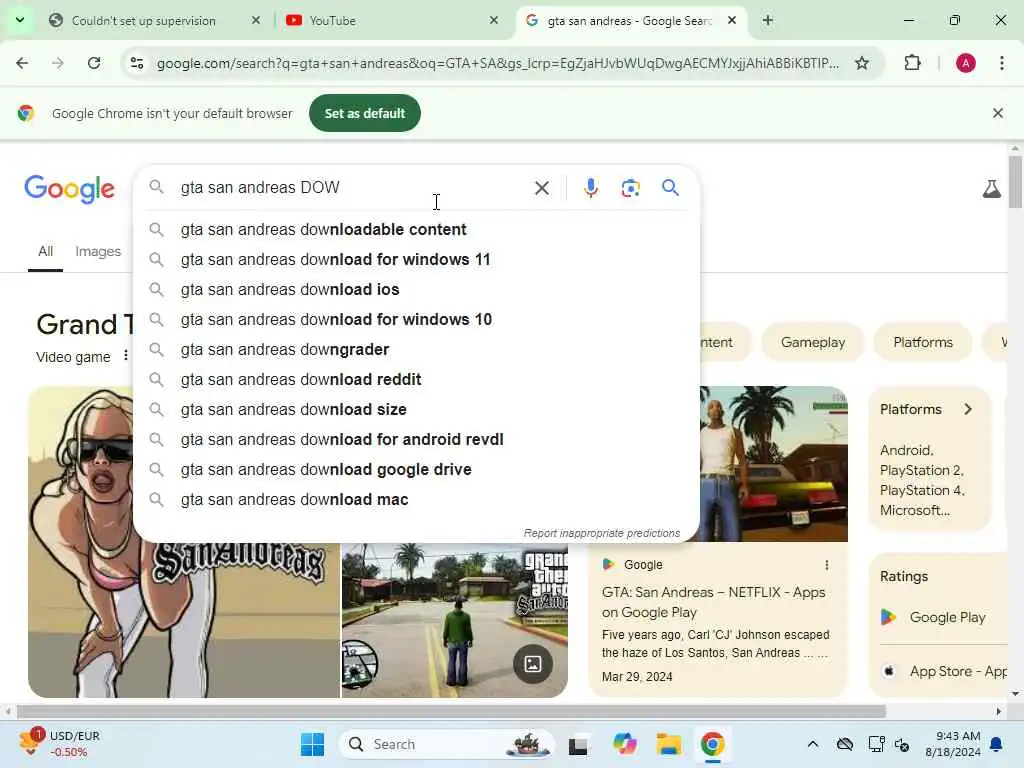The width and height of the screenshot is (1024, 768).
Task: Show hidden system tray icons
Action: pyautogui.click(x=812, y=744)
